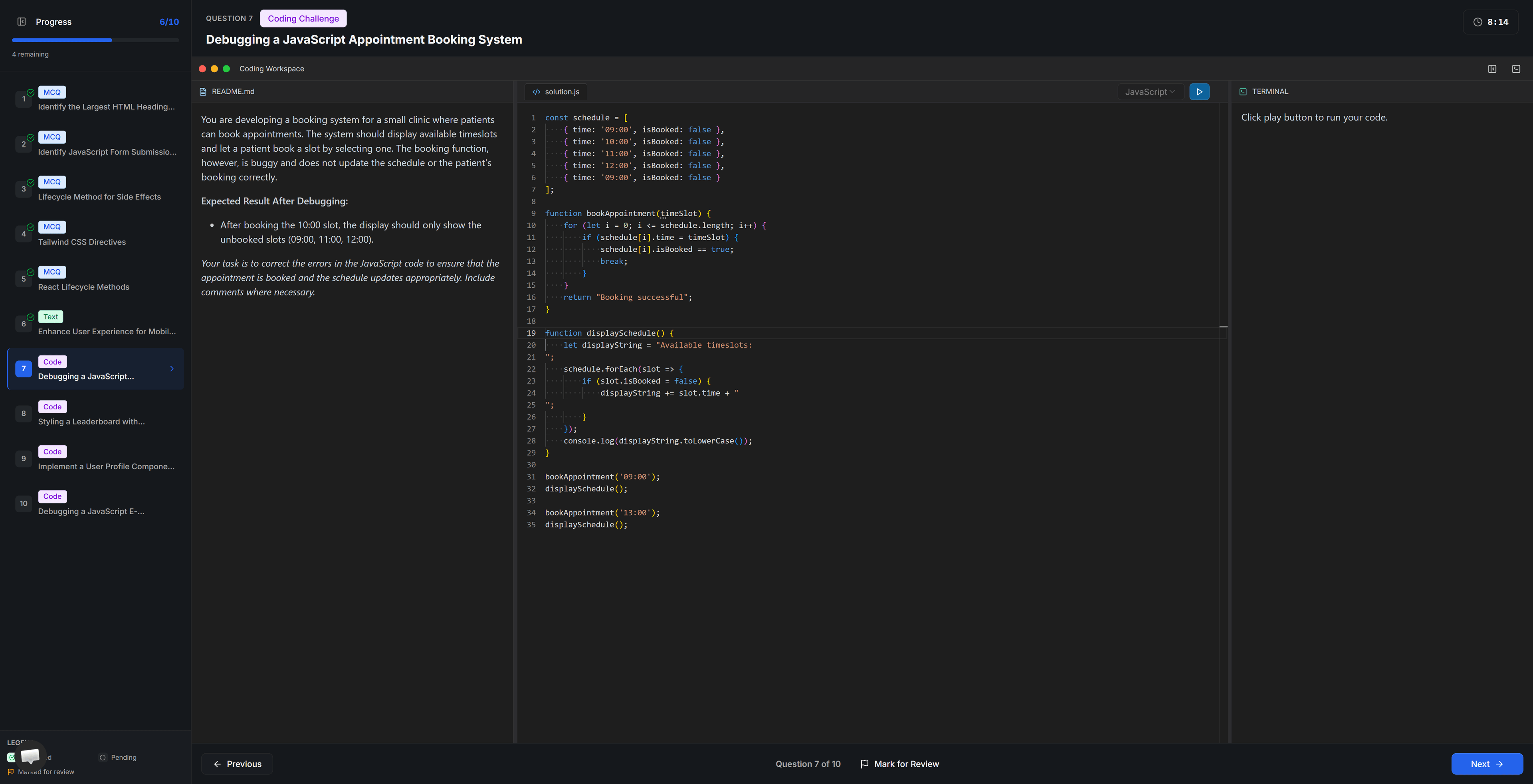This screenshot has height=784, width=1533.
Task: Click line number 19 in the gutter
Action: coord(531,333)
